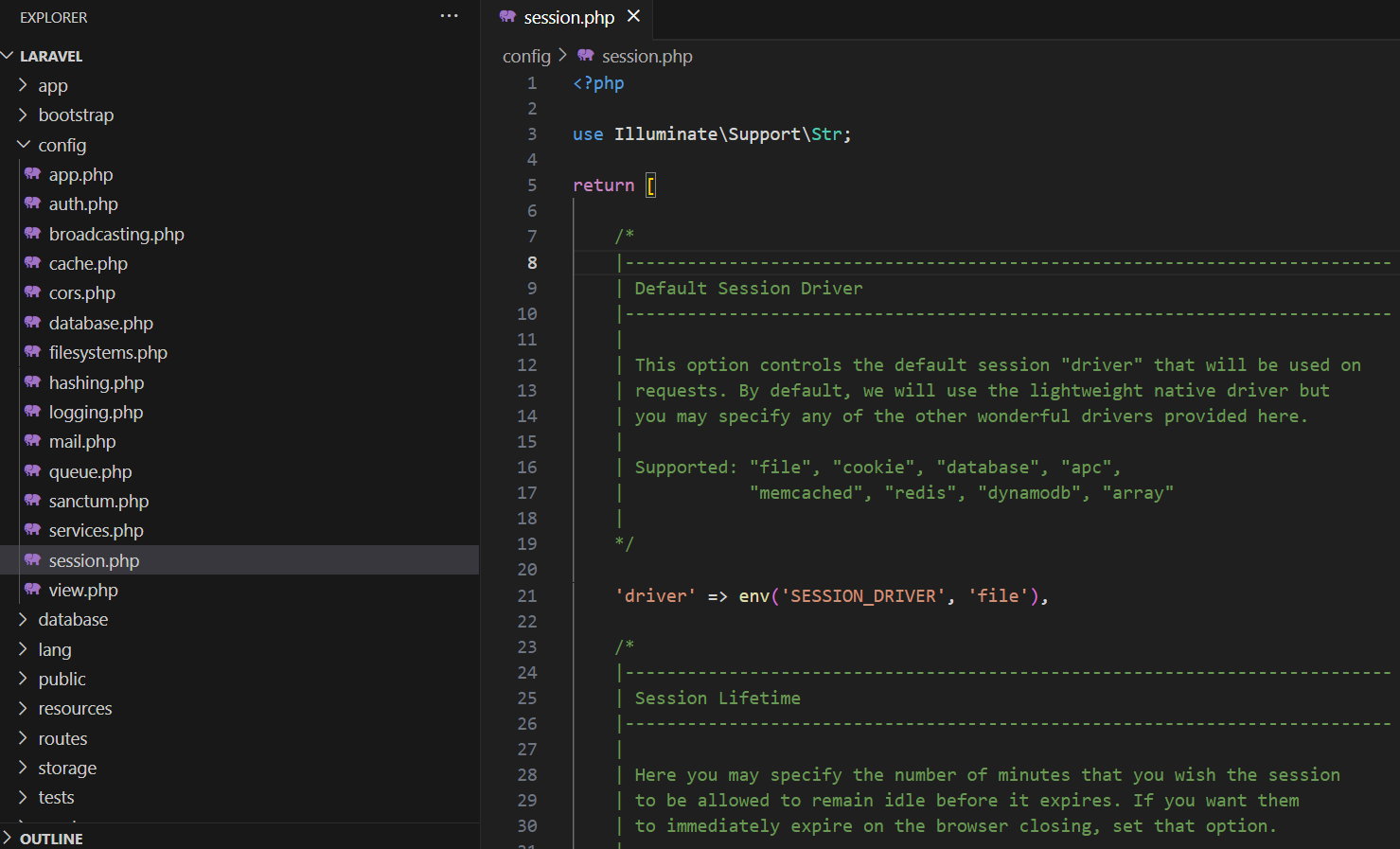1400x849 pixels.
Task: Click the PHP icon beside queue.php
Action: [32, 471]
